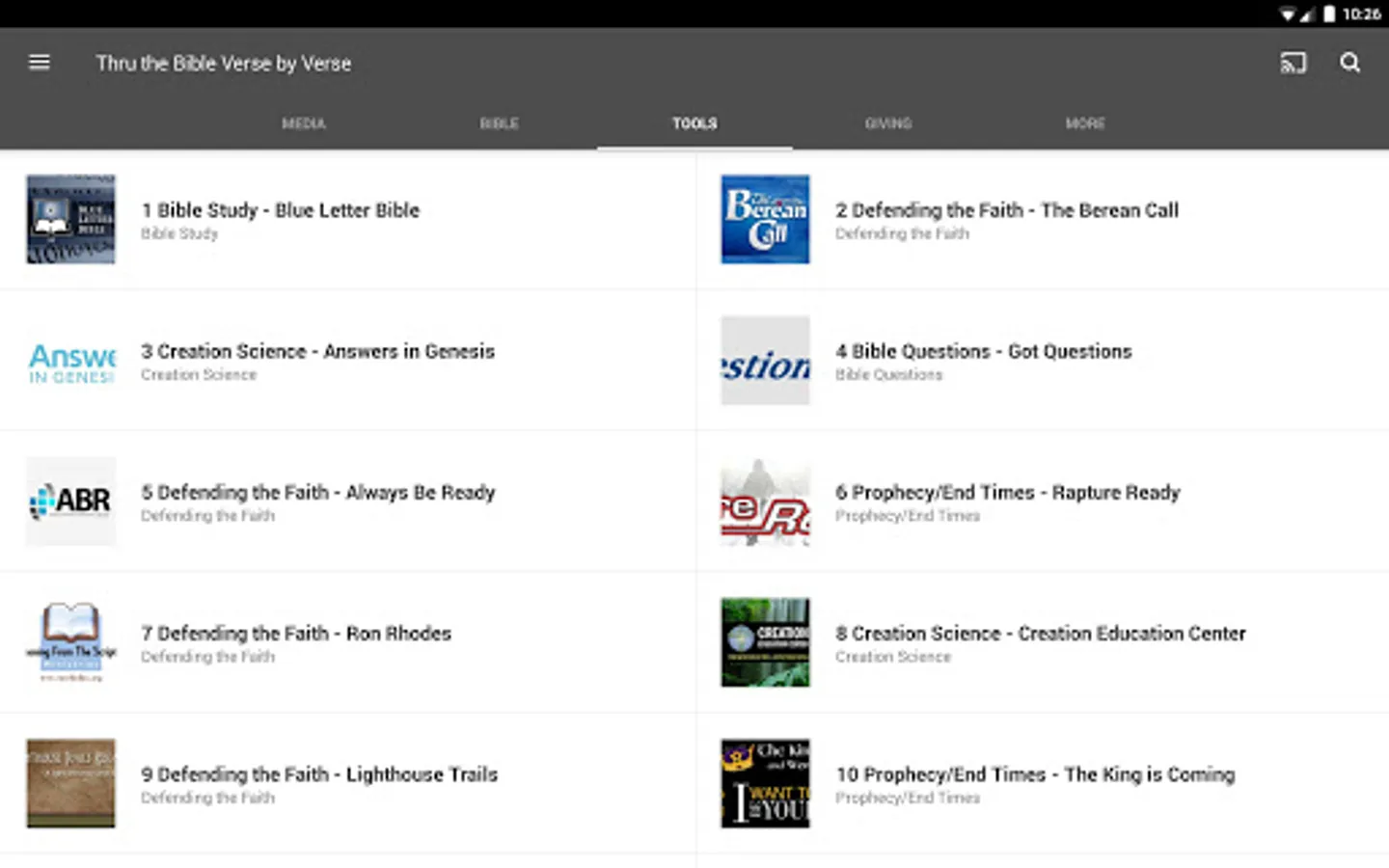Viewport: 1389px width, 868px height.
Task: Tap 'Prophecy/End Times' subtitle under Rapture Ready
Action: [x=908, y=515]
